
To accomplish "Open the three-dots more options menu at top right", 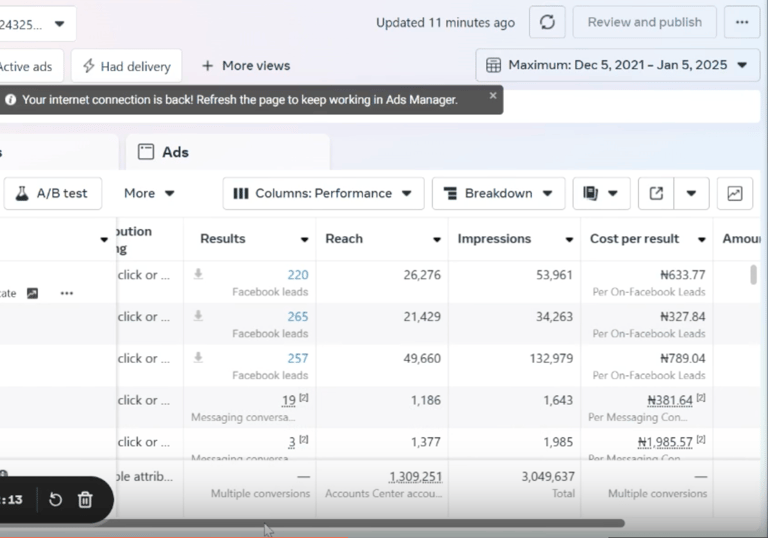I will (x=742, y=22).
